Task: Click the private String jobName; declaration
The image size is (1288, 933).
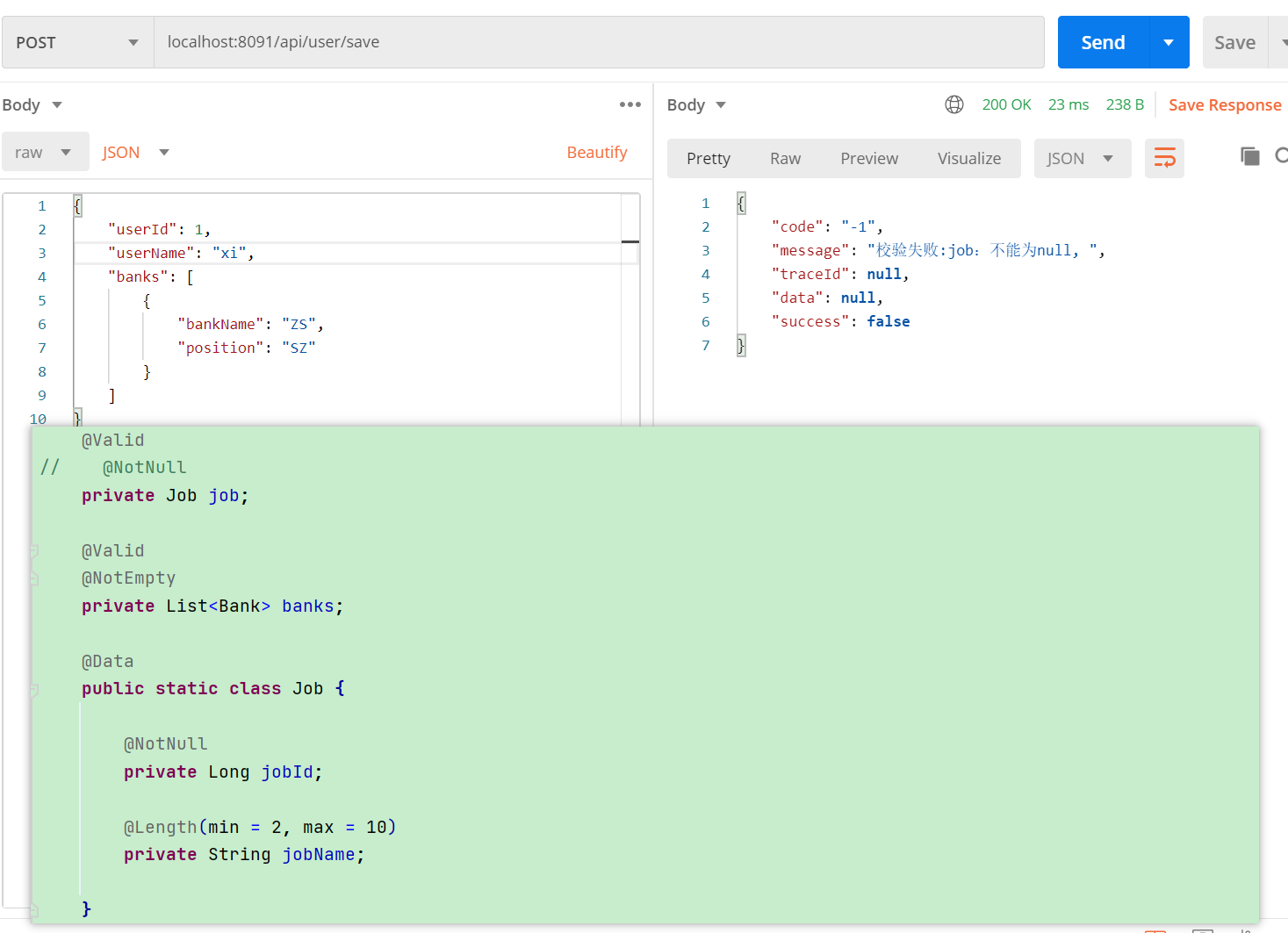Action: 244,854
